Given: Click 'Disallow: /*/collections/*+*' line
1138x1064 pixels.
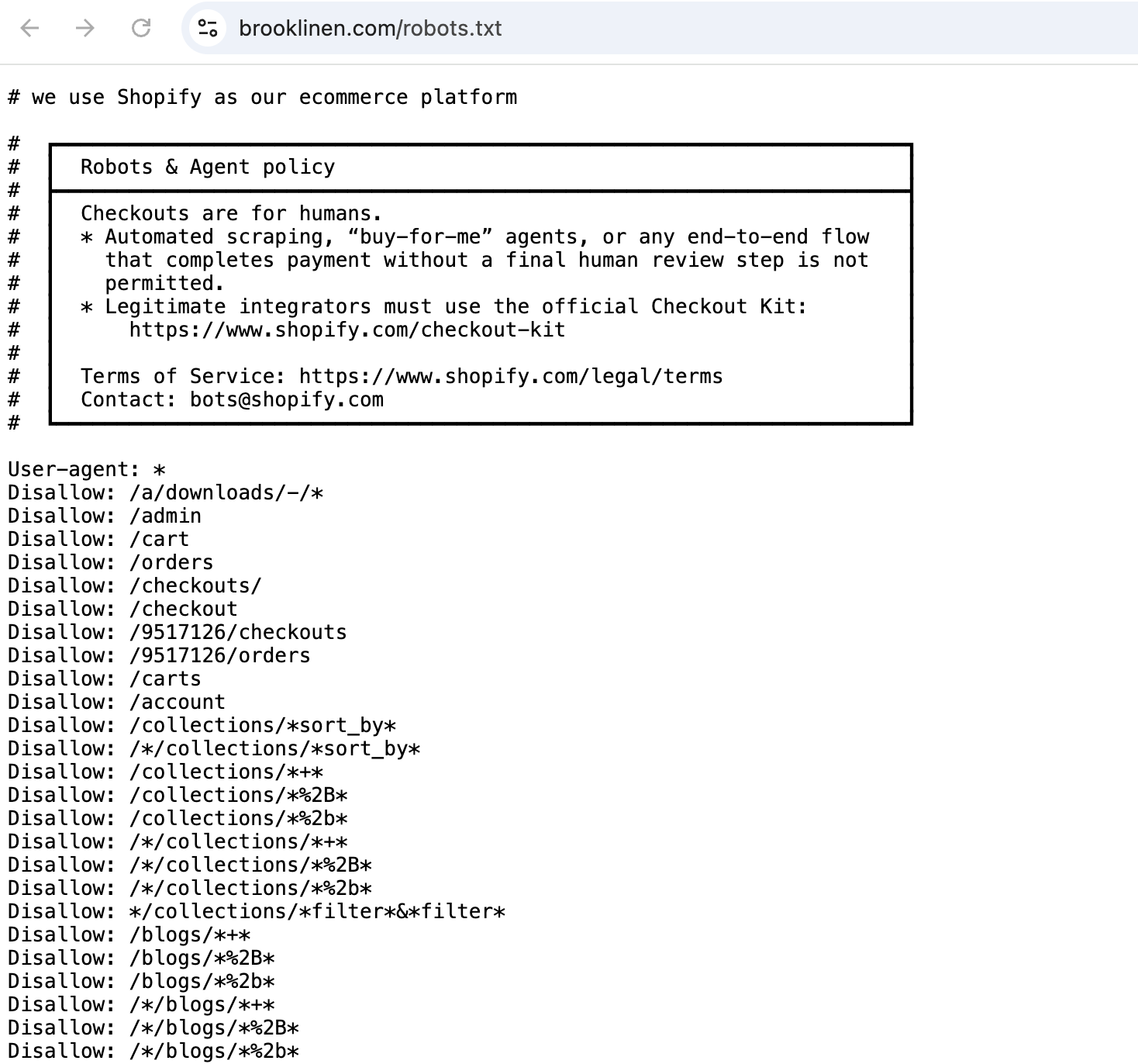Looking at the screenshot, I should [178, 842].
